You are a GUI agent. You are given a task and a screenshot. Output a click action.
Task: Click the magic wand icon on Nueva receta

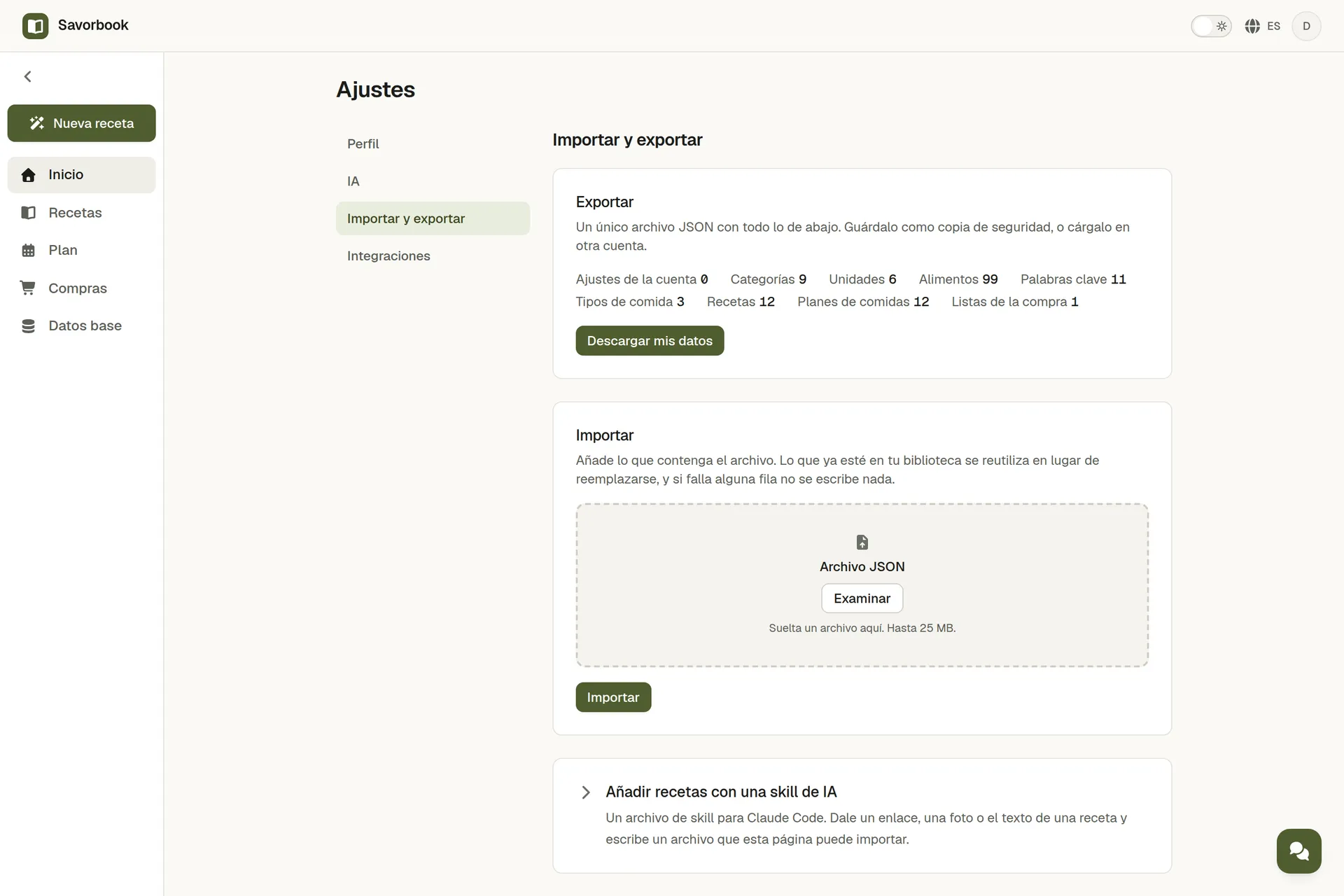37,123
